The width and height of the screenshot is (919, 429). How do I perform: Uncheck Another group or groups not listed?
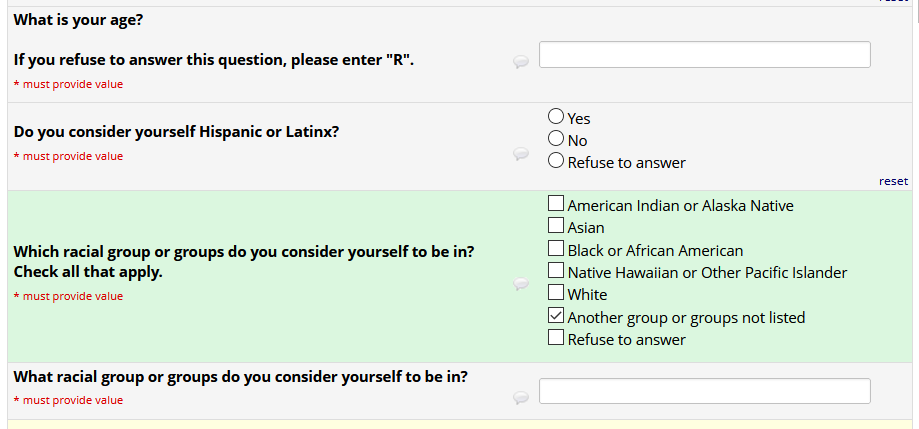[557, 316]
